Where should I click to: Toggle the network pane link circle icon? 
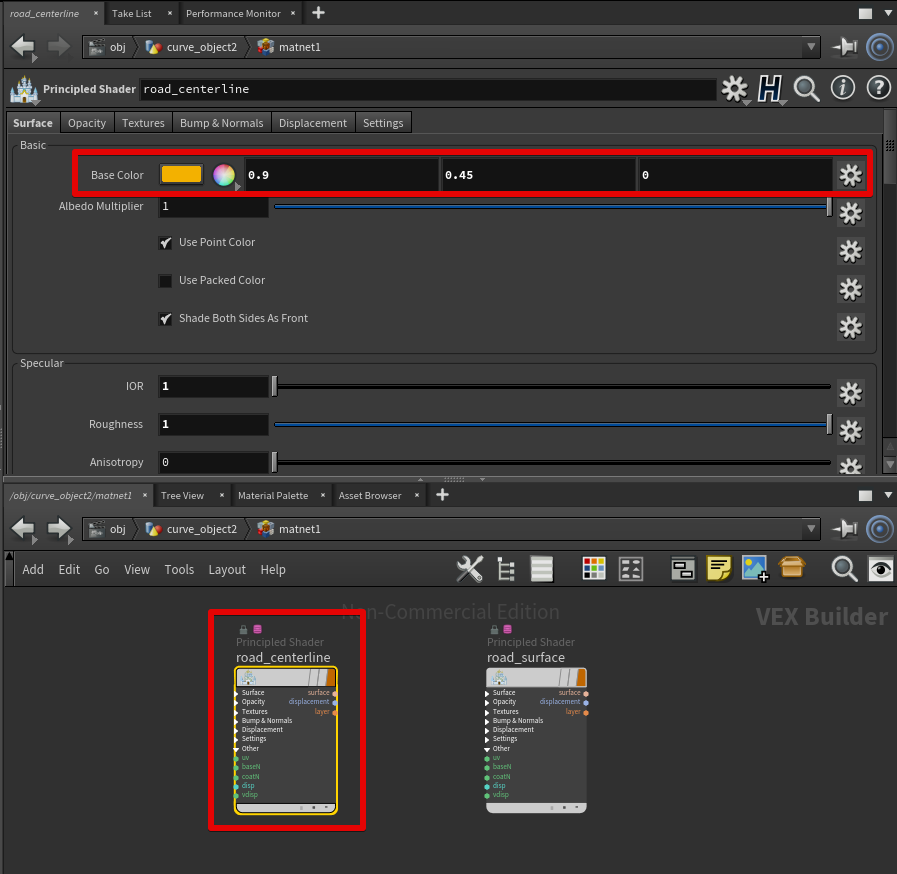[880, 529]
